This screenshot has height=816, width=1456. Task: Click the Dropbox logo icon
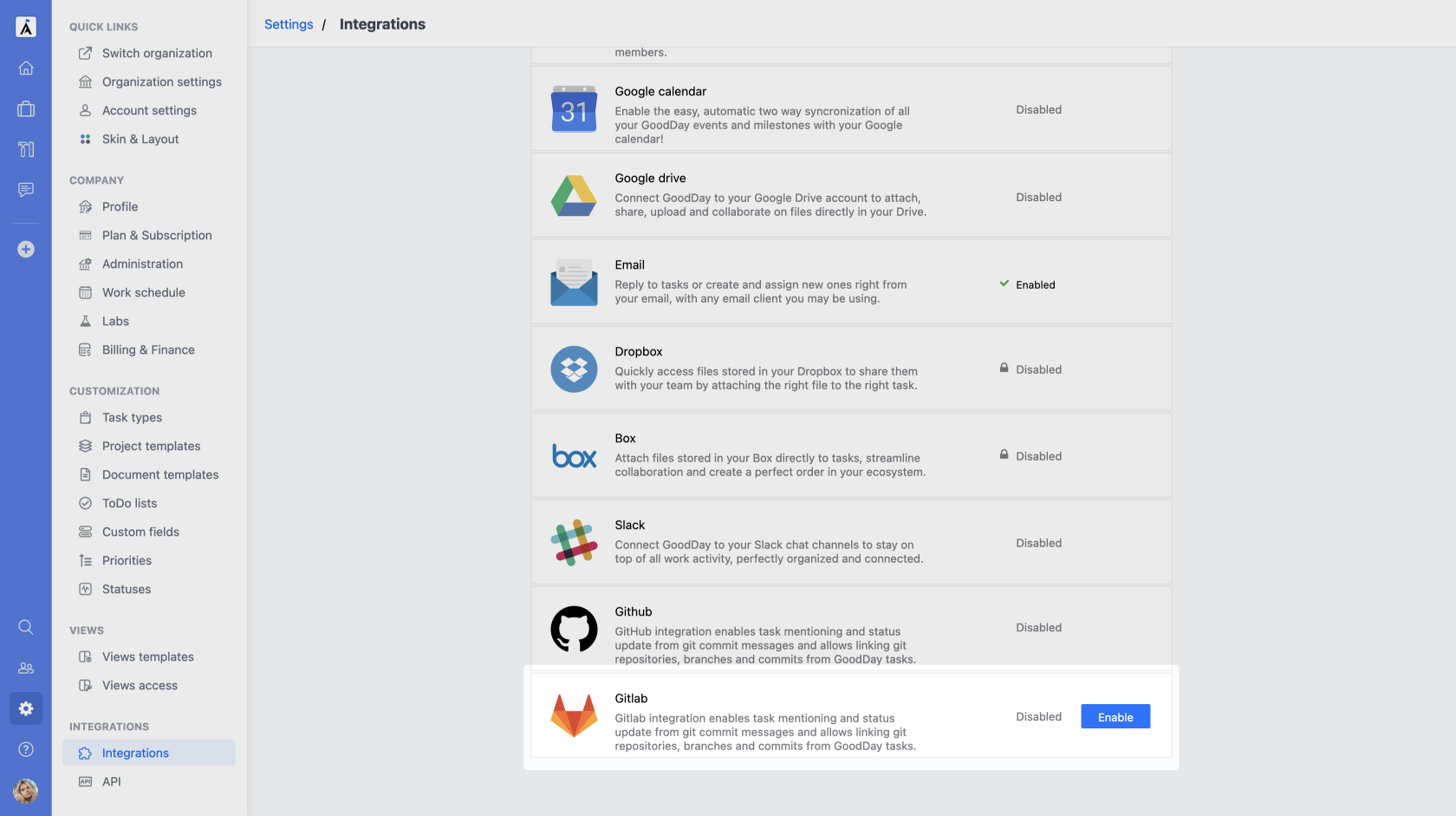pyautogui.click(x=574, y=369)
